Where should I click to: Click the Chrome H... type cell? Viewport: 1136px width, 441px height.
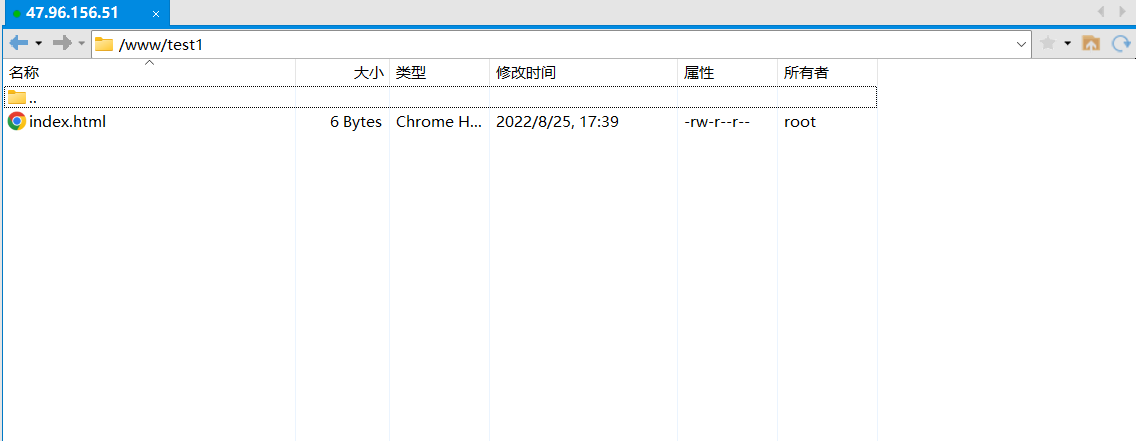[x=438, y=122]
